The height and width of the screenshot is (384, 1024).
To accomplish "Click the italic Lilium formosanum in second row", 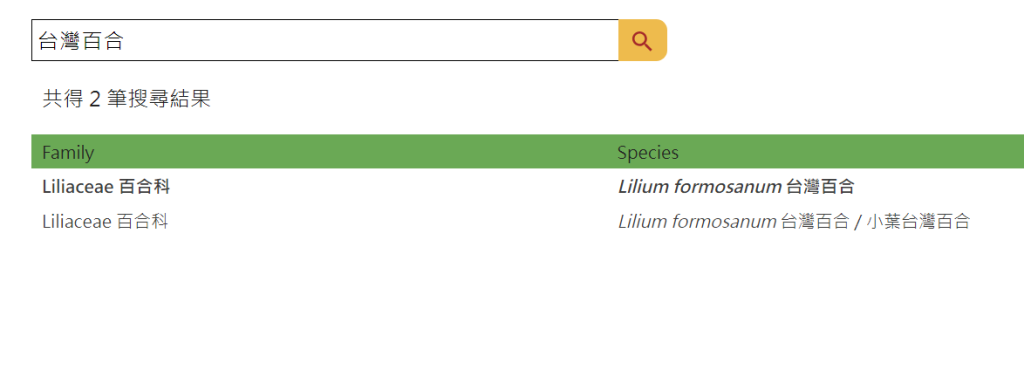I will 697,221.
